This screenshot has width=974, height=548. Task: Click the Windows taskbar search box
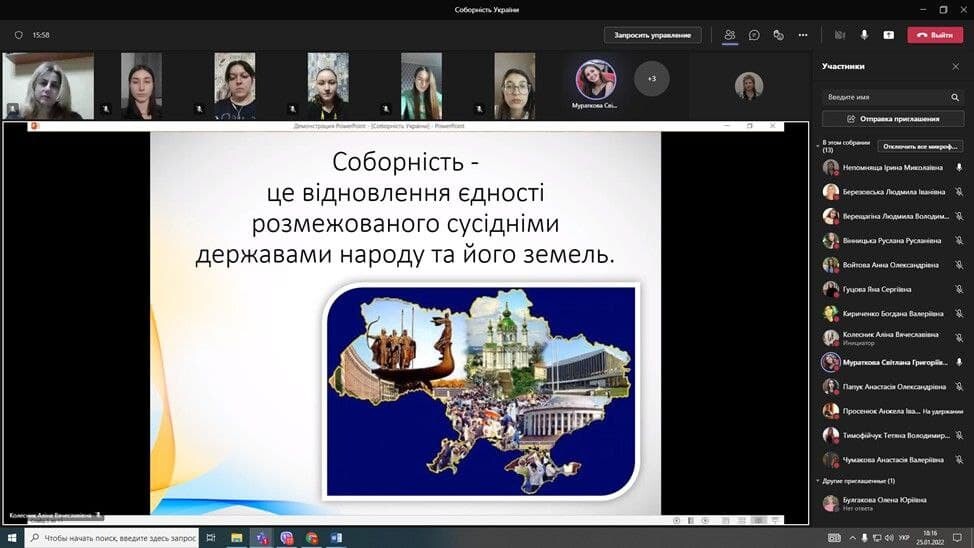(x=110, y=538)
